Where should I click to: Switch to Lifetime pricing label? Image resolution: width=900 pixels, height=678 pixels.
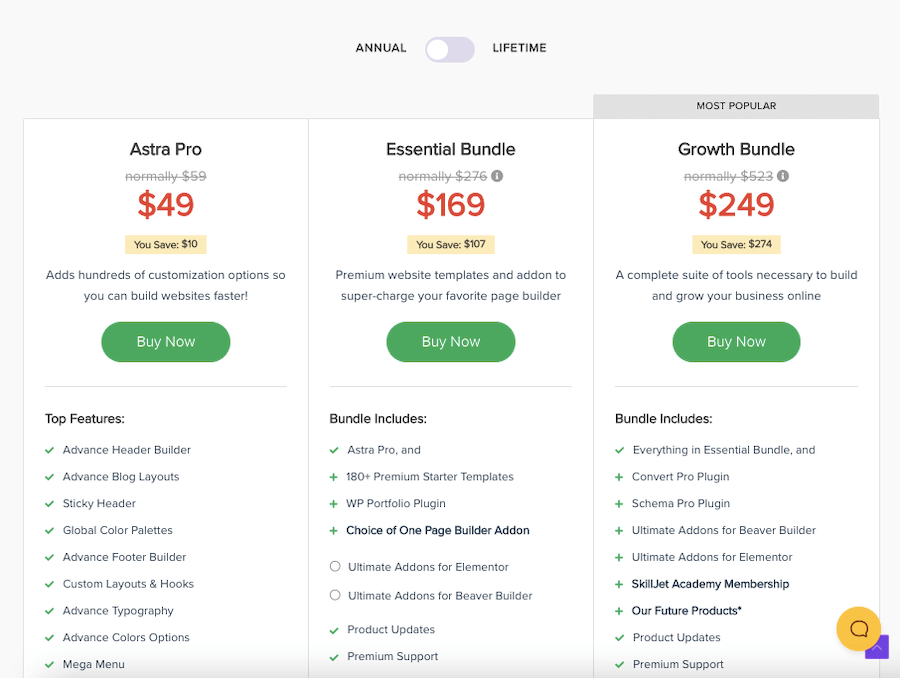coord(519,48)
